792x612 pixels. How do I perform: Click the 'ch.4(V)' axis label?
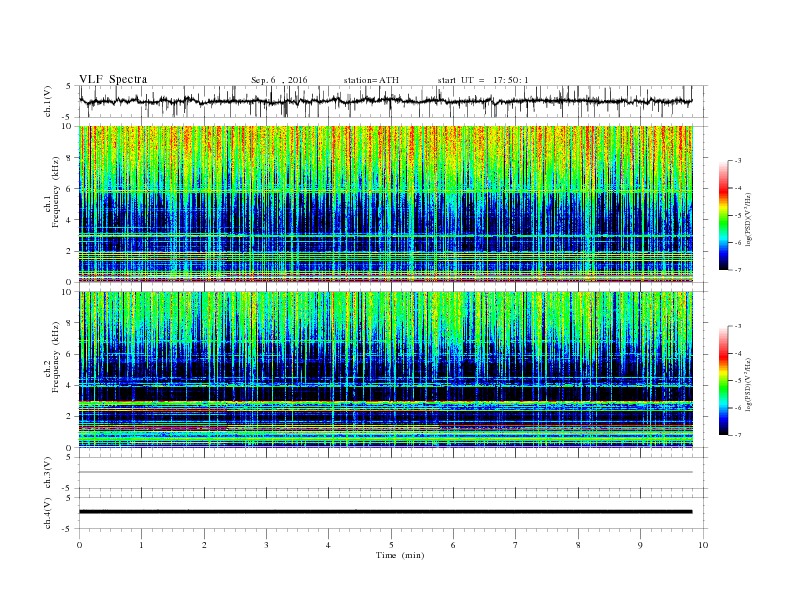48,513
